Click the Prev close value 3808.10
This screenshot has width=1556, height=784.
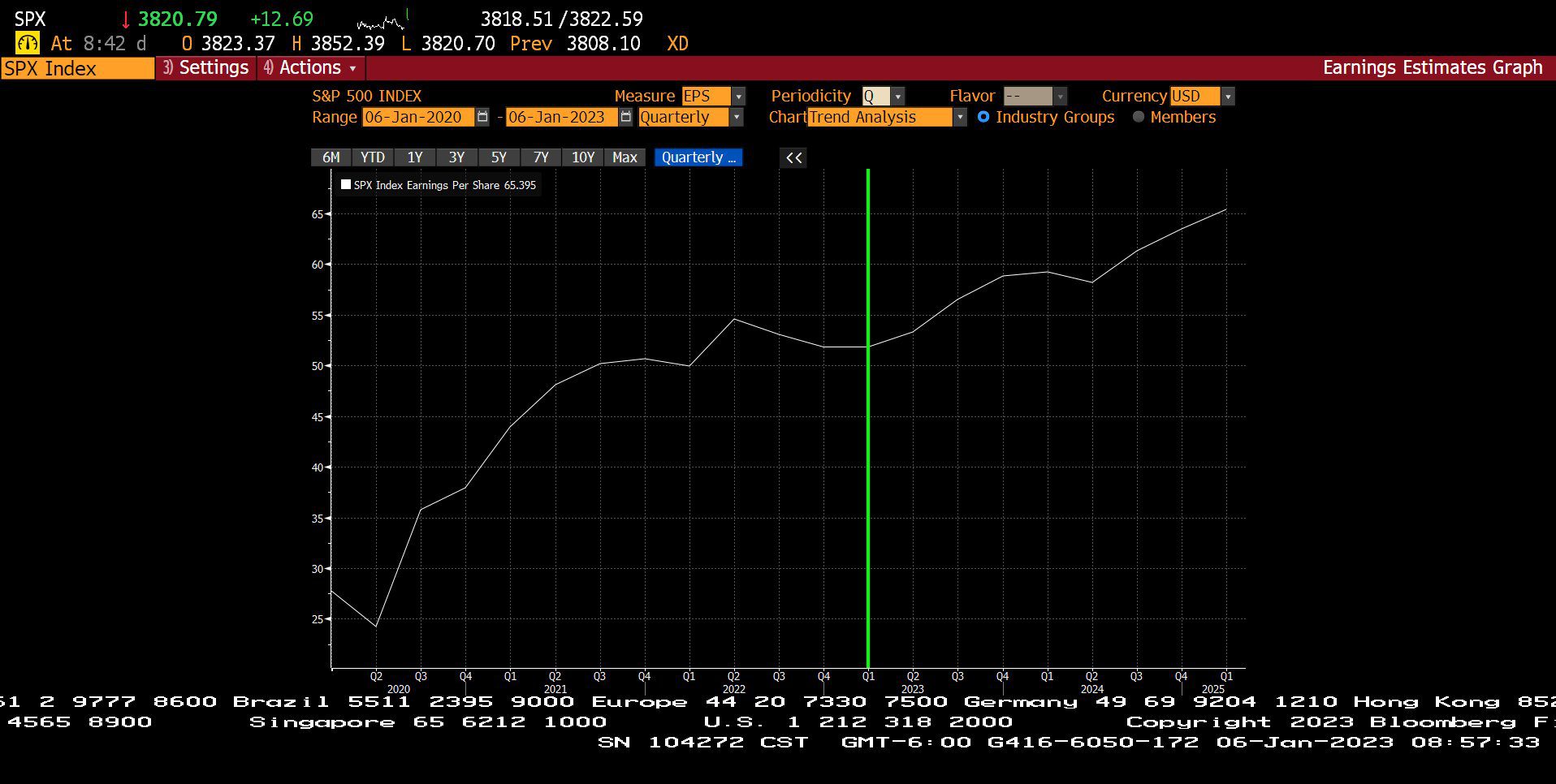tap(603, 44)
